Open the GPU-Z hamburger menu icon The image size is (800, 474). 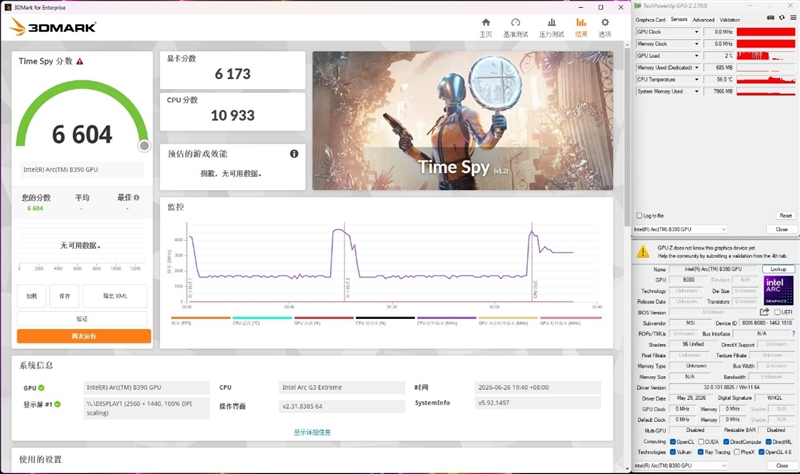793,18
